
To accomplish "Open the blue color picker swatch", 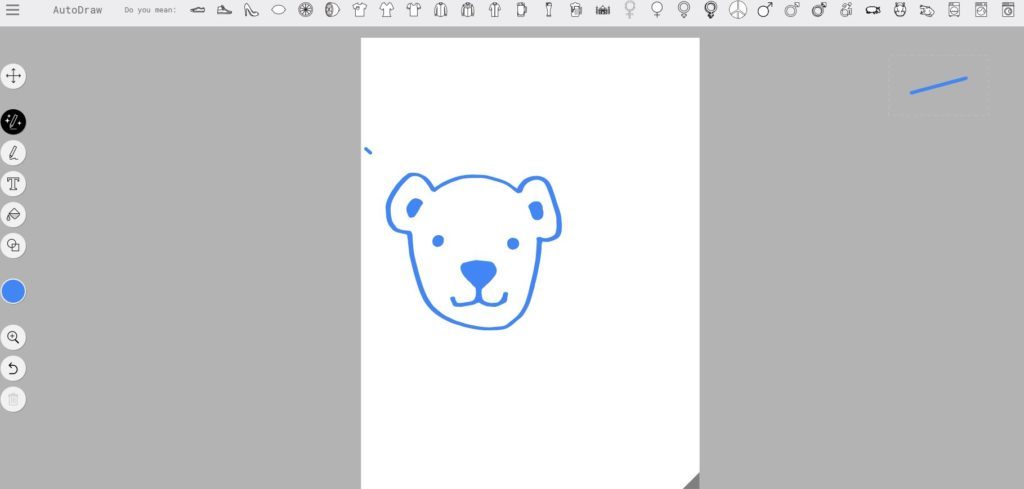I will pos(13,291).
